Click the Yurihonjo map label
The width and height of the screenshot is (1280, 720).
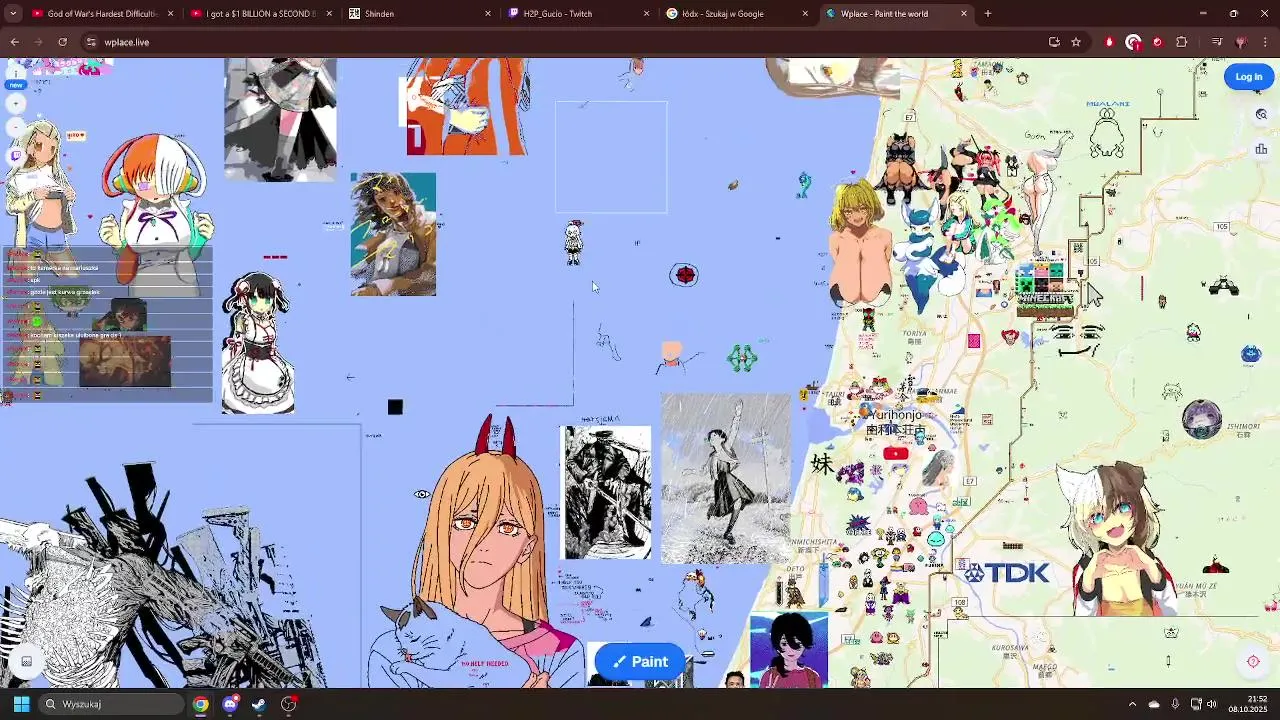(x=895, y=415)
